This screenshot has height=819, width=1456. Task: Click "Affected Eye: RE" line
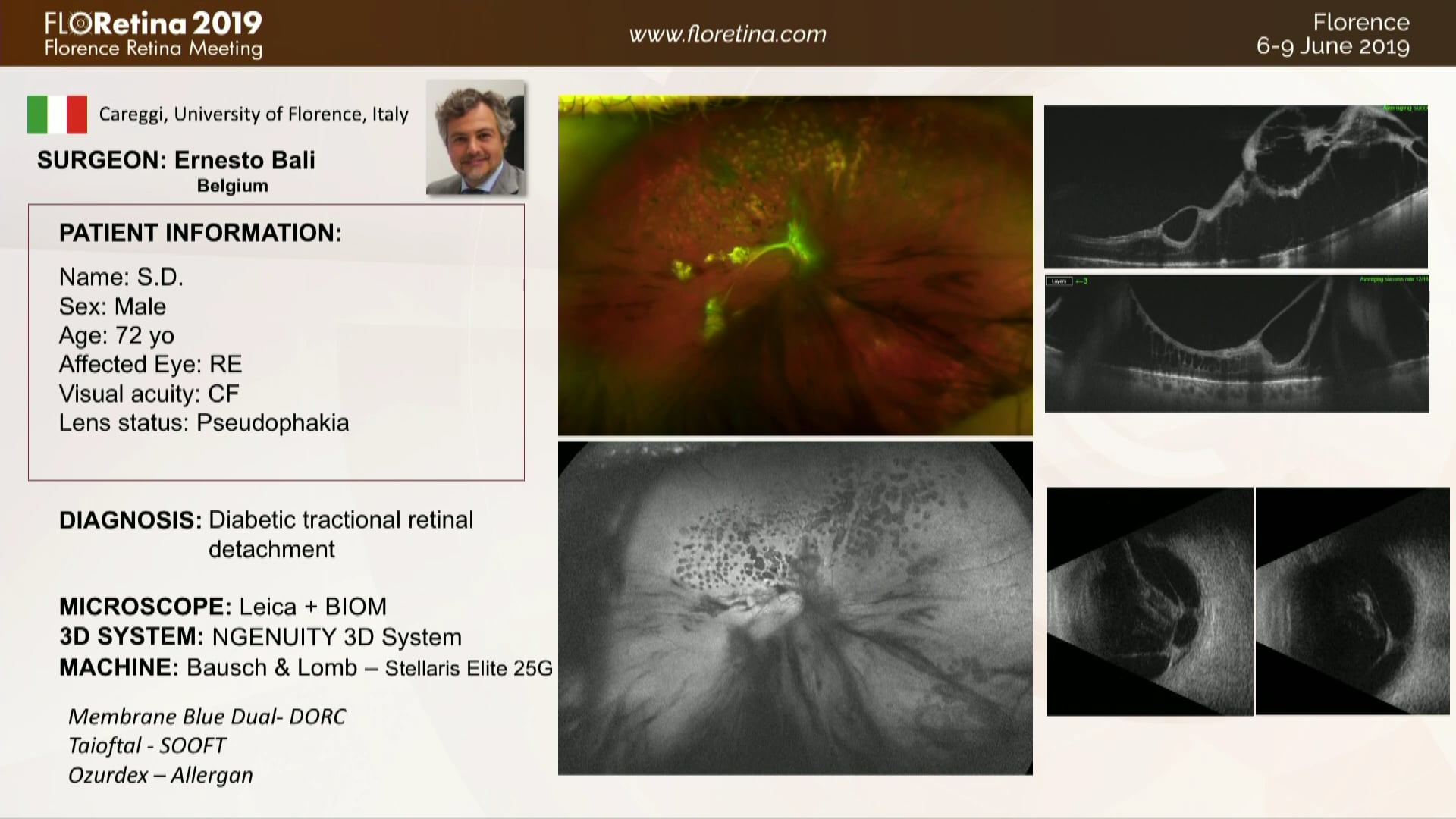coord(150,364)
